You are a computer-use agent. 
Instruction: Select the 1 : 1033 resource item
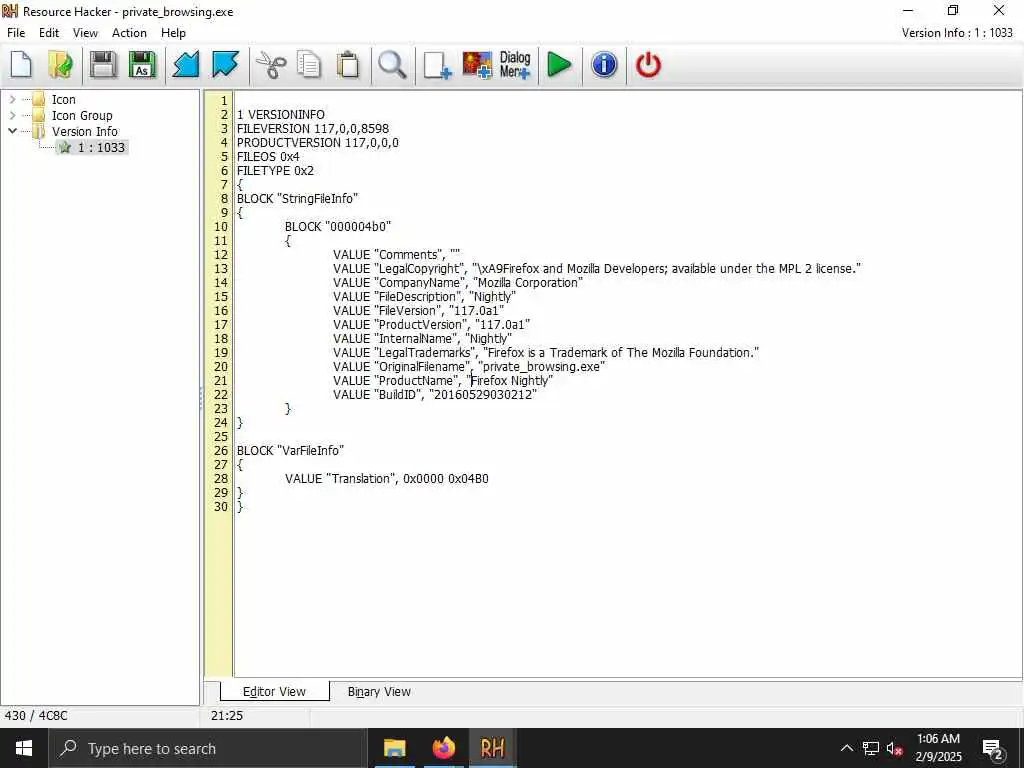coord(101,148)
